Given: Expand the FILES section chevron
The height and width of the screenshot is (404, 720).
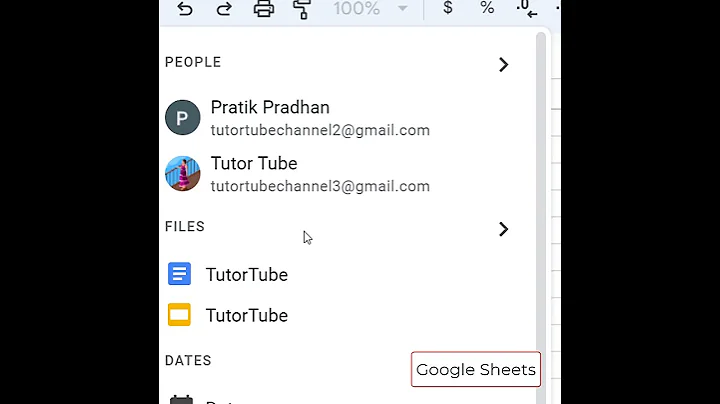Looking at the screenshot, I should point(503,229).
